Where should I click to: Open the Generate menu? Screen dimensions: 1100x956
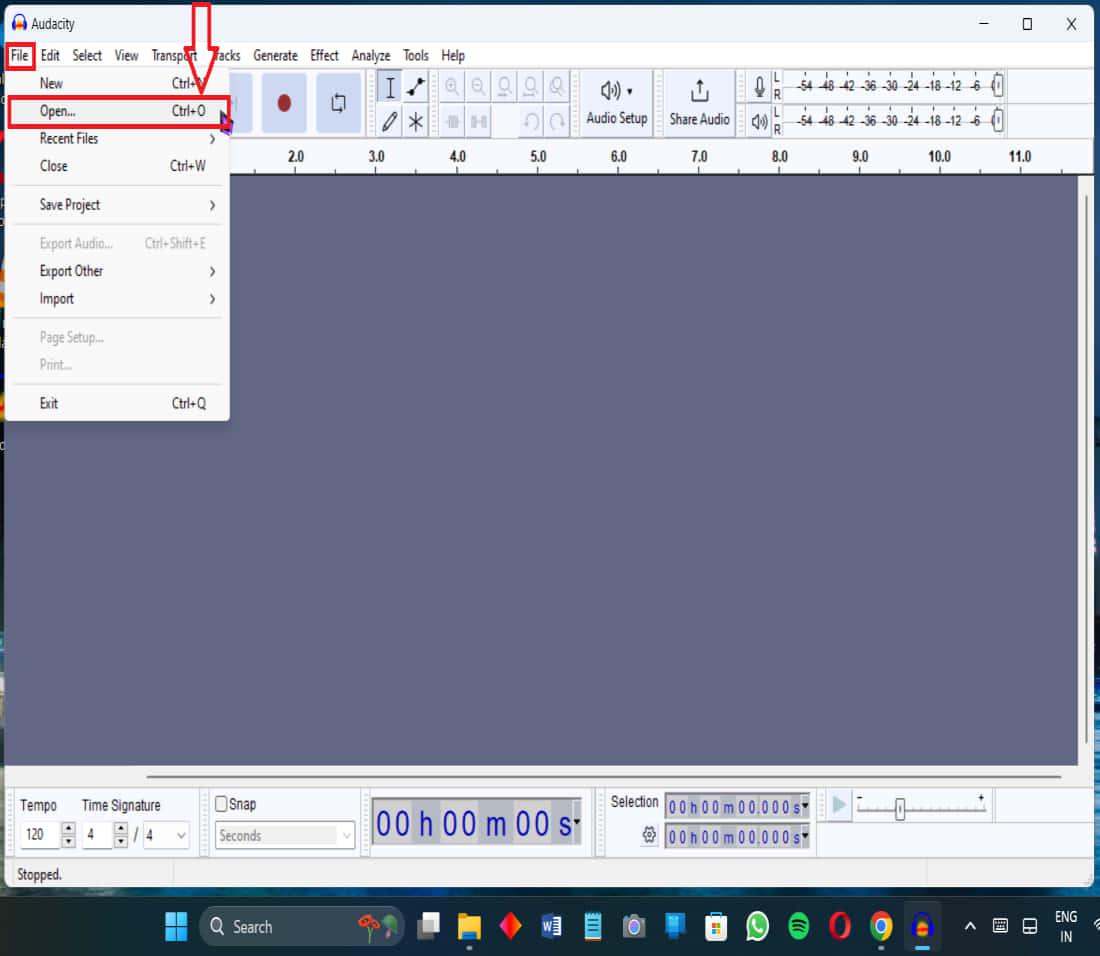click(275, 55)
